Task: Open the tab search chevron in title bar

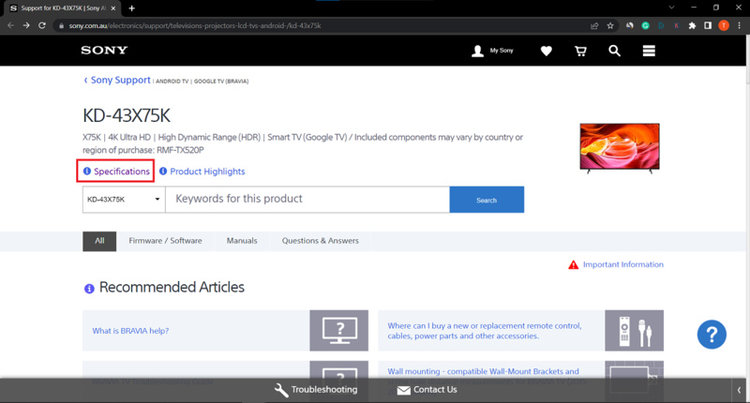Action: [672, 8]
